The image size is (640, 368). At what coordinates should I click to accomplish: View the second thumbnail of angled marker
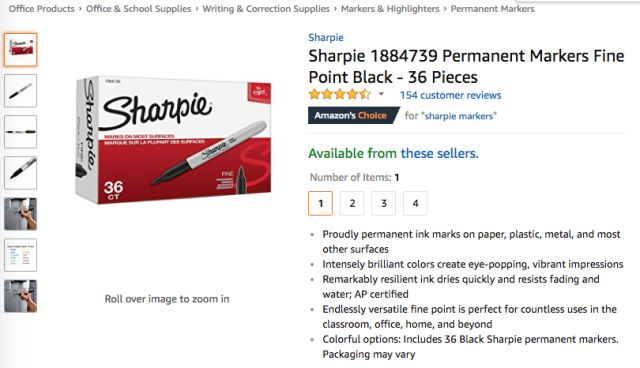(20, 91)
